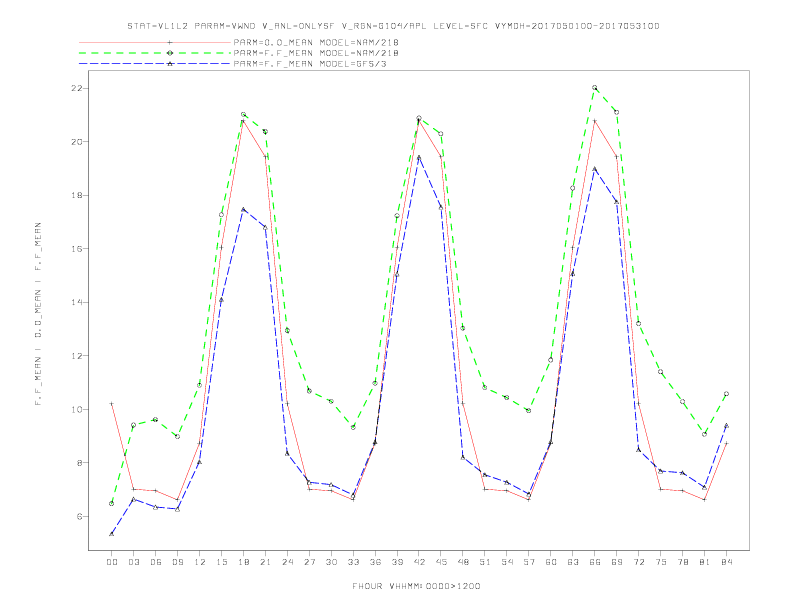Click the lowest blue triangle point at hour 00
The image size is (792, 612).
112,534
